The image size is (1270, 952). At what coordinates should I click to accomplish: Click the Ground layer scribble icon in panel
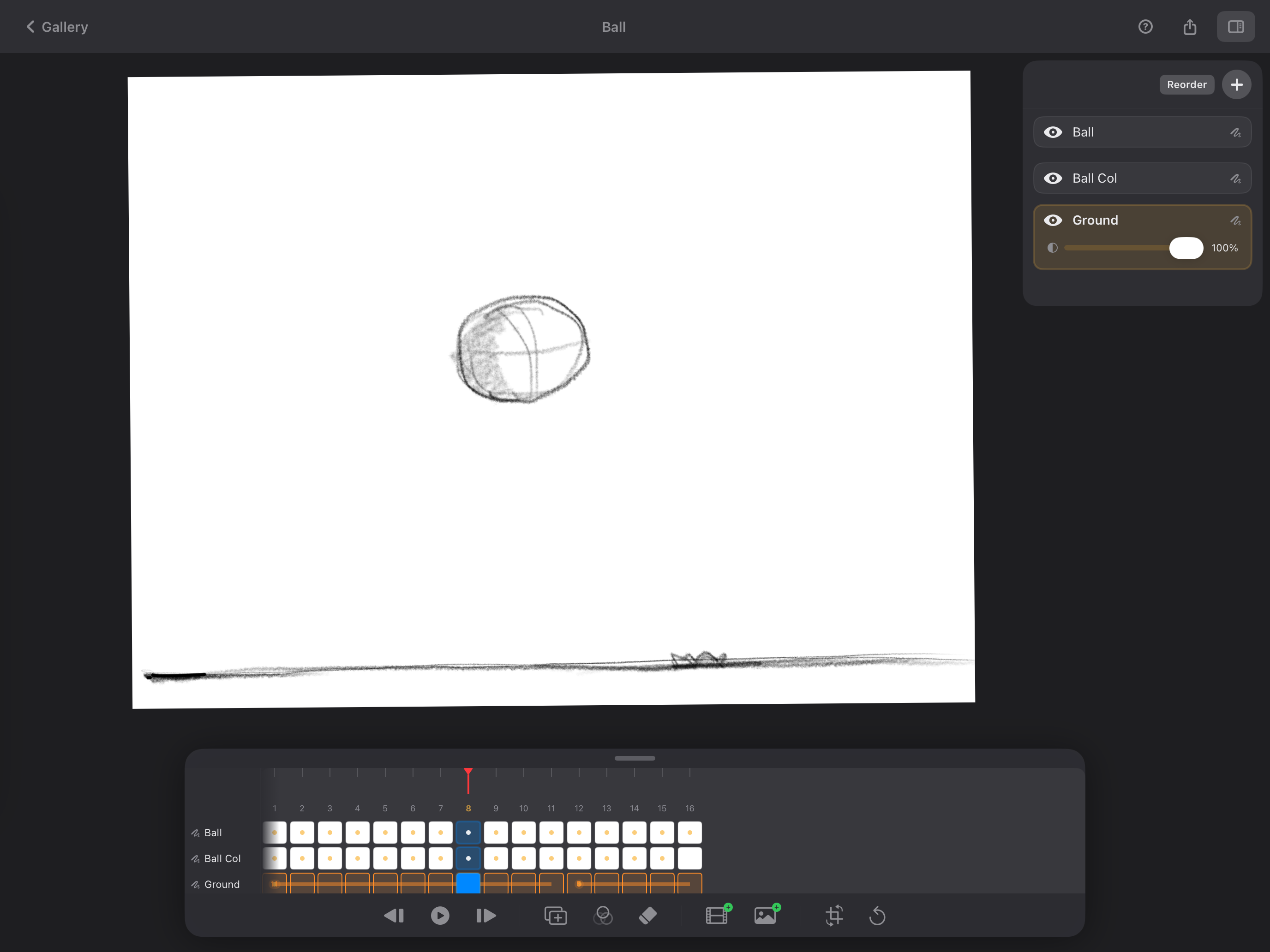1235,220
